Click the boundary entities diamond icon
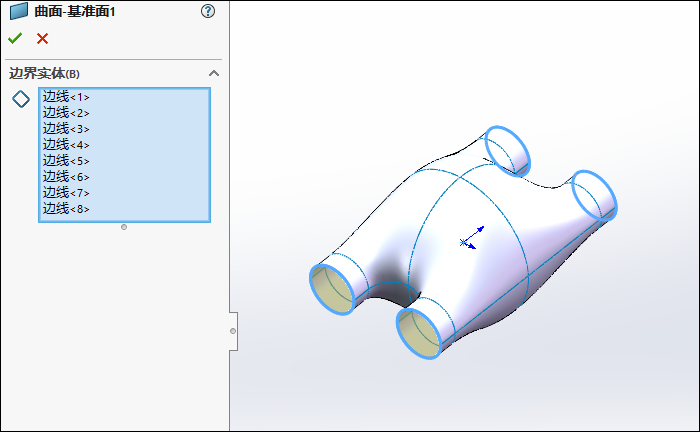Image resolution: width=700 pixels, height=432 pixels. 21,99
